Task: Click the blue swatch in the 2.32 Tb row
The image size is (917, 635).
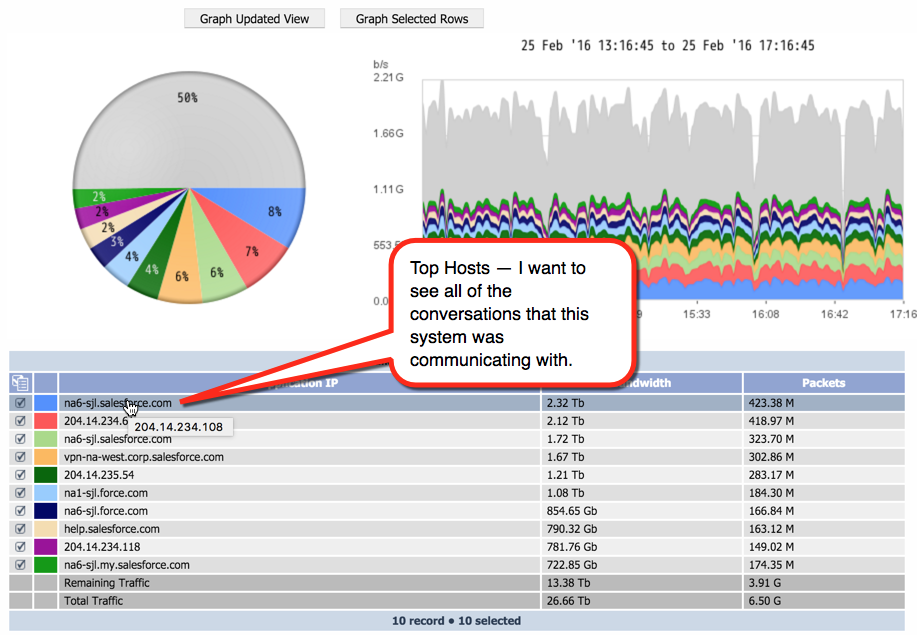Action: 46,403
